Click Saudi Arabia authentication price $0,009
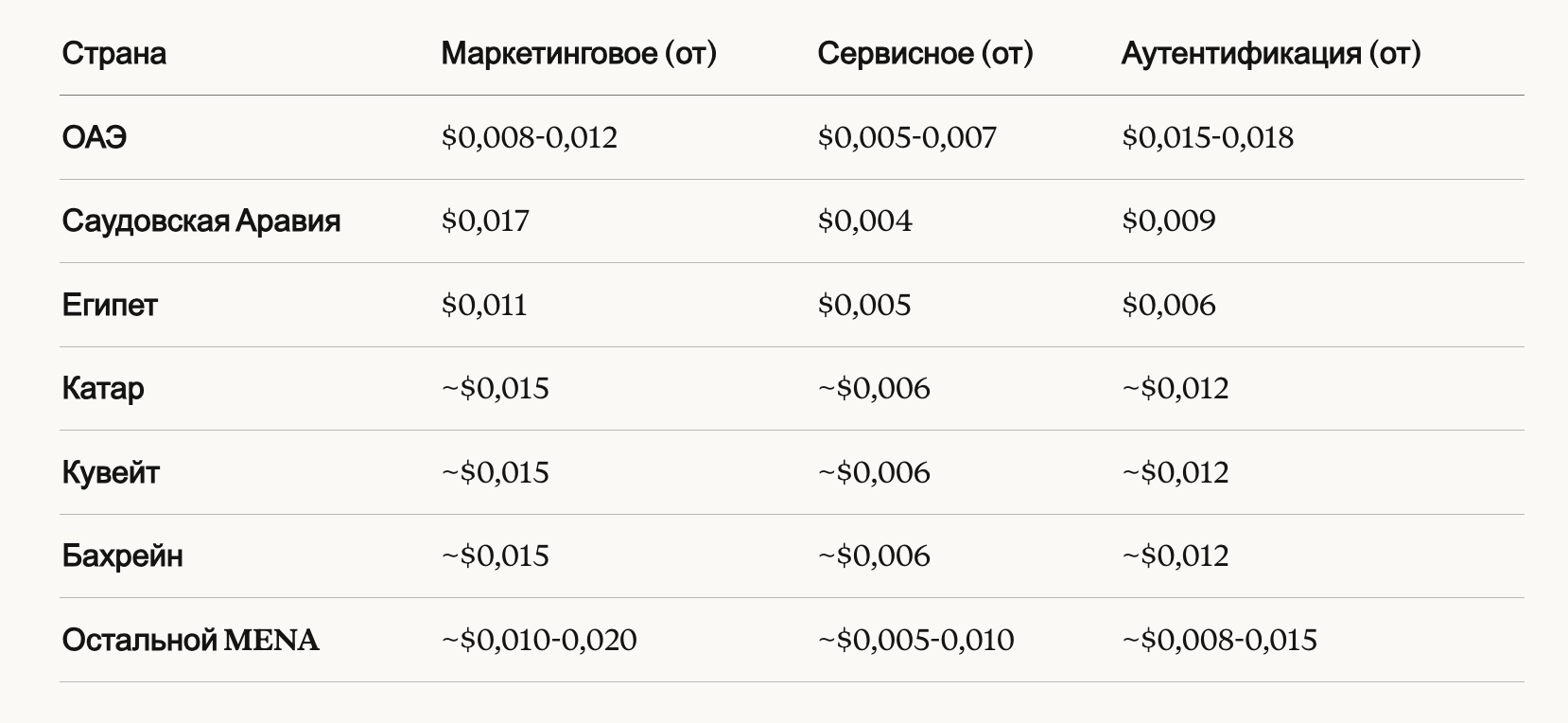The width and height of the screenshot is (1568, 723). [x=1169, y=221]
